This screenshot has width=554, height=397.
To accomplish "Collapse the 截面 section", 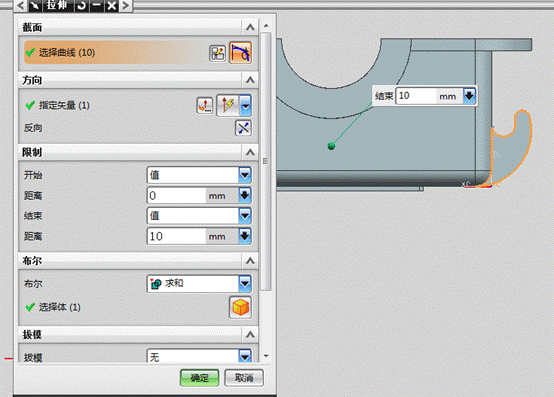I will (x=250, y=27).
